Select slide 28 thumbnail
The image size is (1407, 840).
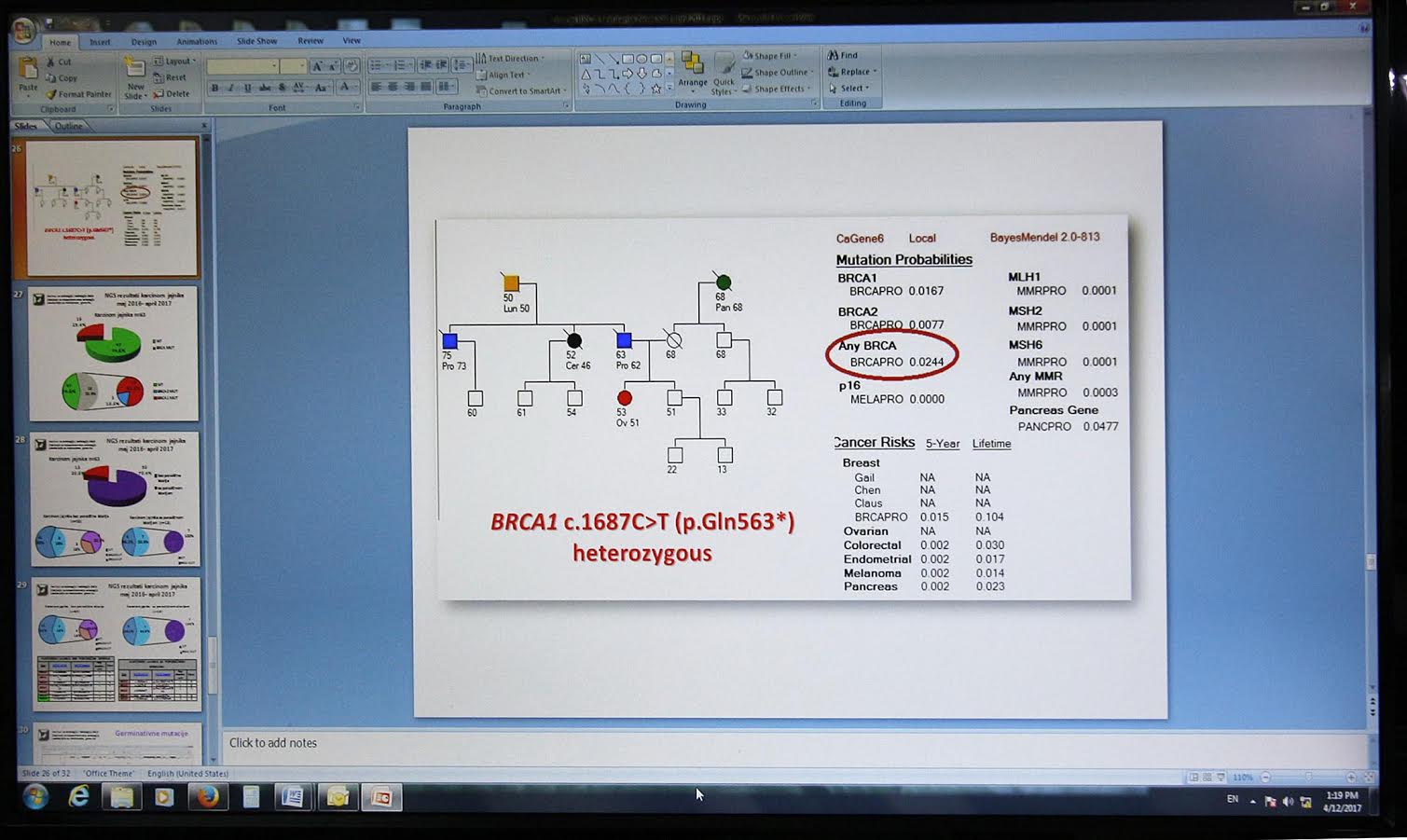pos(116,499)
